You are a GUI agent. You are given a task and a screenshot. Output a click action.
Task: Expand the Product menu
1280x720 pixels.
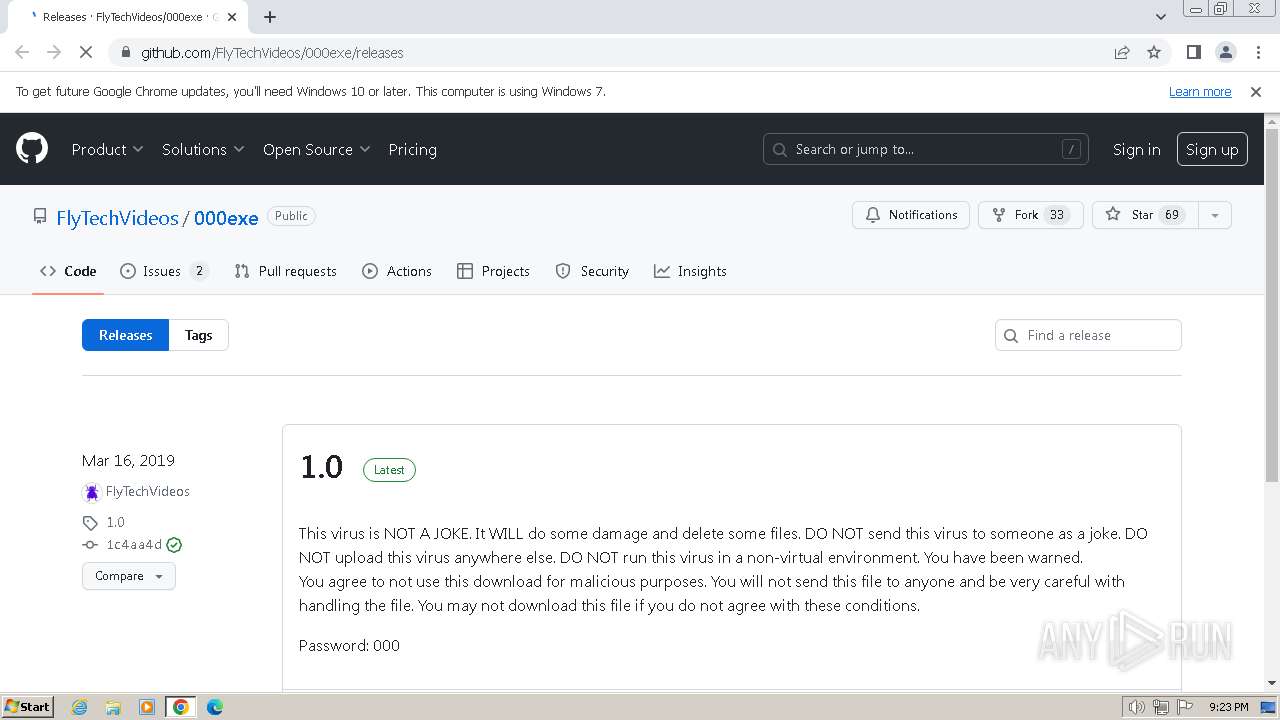(108, 149)
